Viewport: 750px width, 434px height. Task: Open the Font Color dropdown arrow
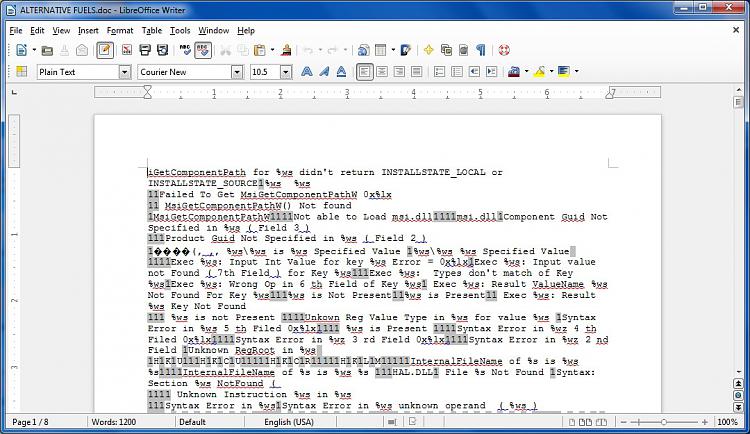coord(527,72)
